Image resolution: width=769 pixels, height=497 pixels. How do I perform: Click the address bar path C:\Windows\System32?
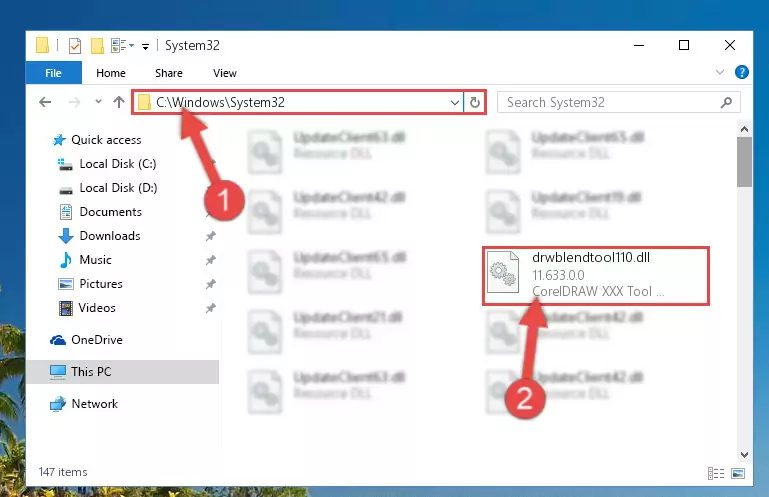[x=220, y=102]
